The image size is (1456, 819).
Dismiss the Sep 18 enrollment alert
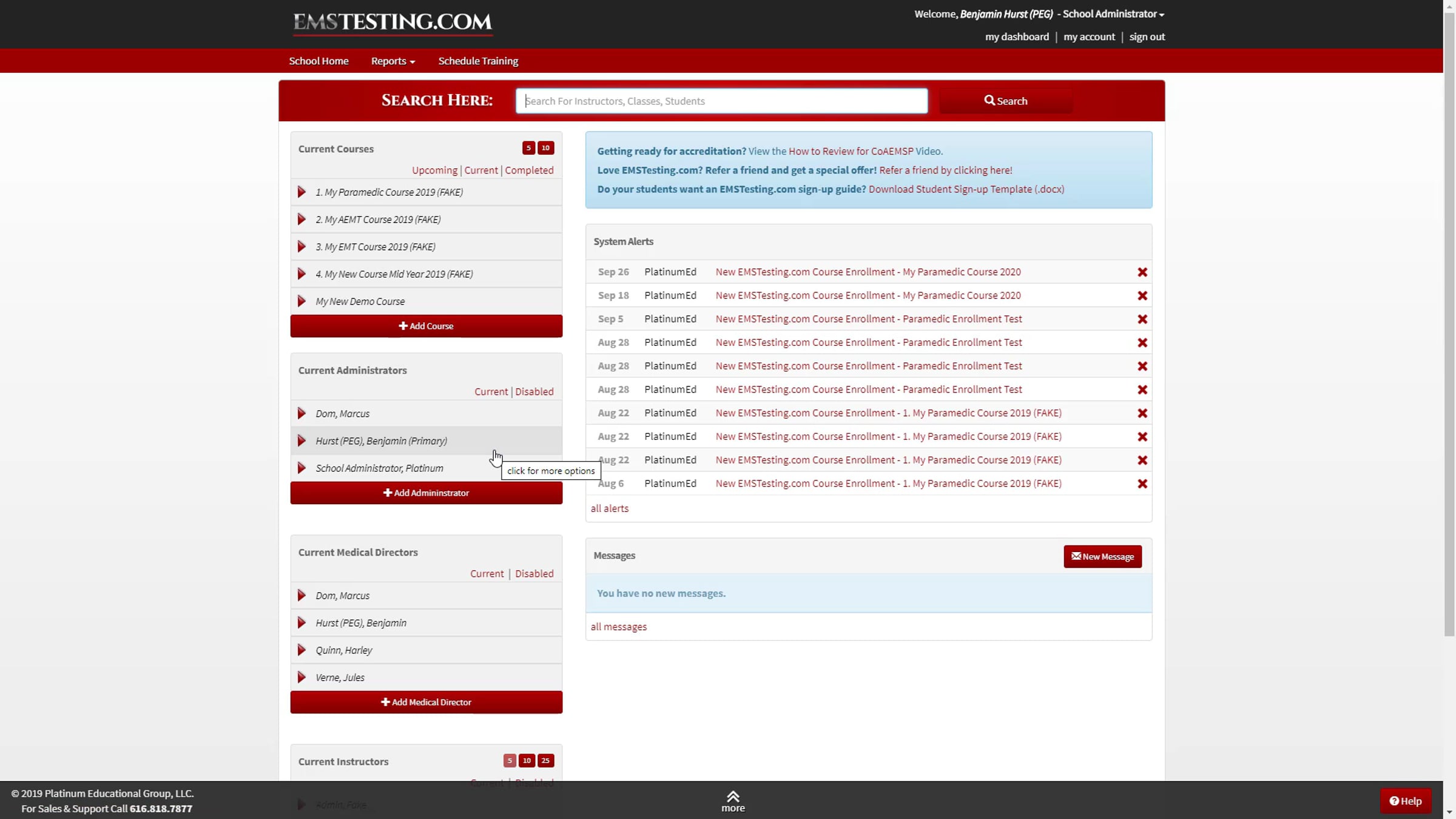(1142, 295)
